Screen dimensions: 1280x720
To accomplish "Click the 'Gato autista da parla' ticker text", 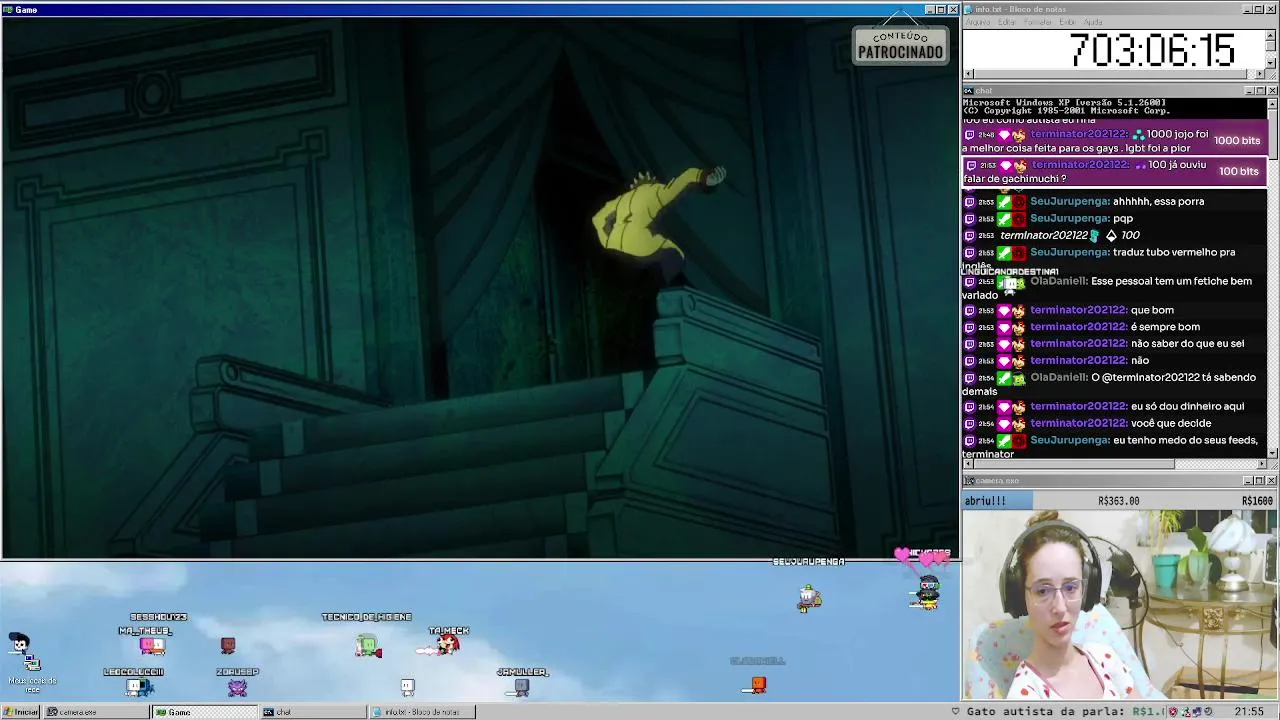I will click(x=1046, y=712).
